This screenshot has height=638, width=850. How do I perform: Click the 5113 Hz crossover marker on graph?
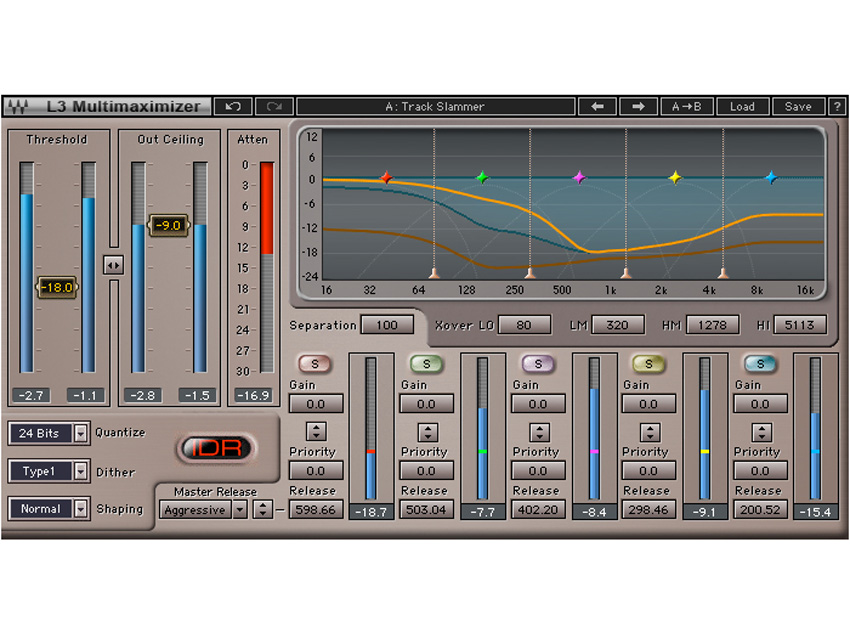click(723, 273)
